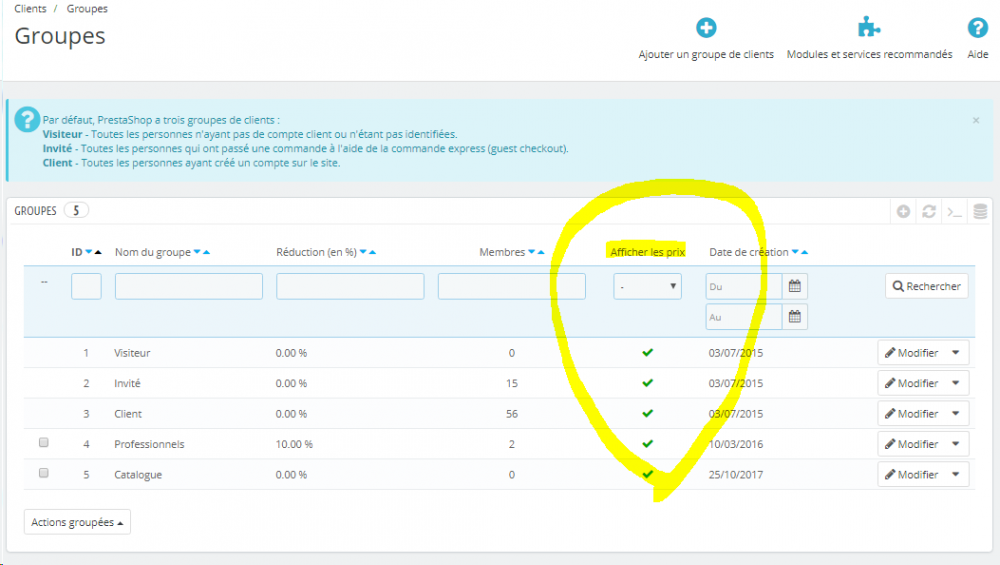The width and height of the screenshot is (1000, 565).
Task: Expand Modifier dropdown arrow for Visiteur
Action: pyautogui.click(x=955, y=353)
